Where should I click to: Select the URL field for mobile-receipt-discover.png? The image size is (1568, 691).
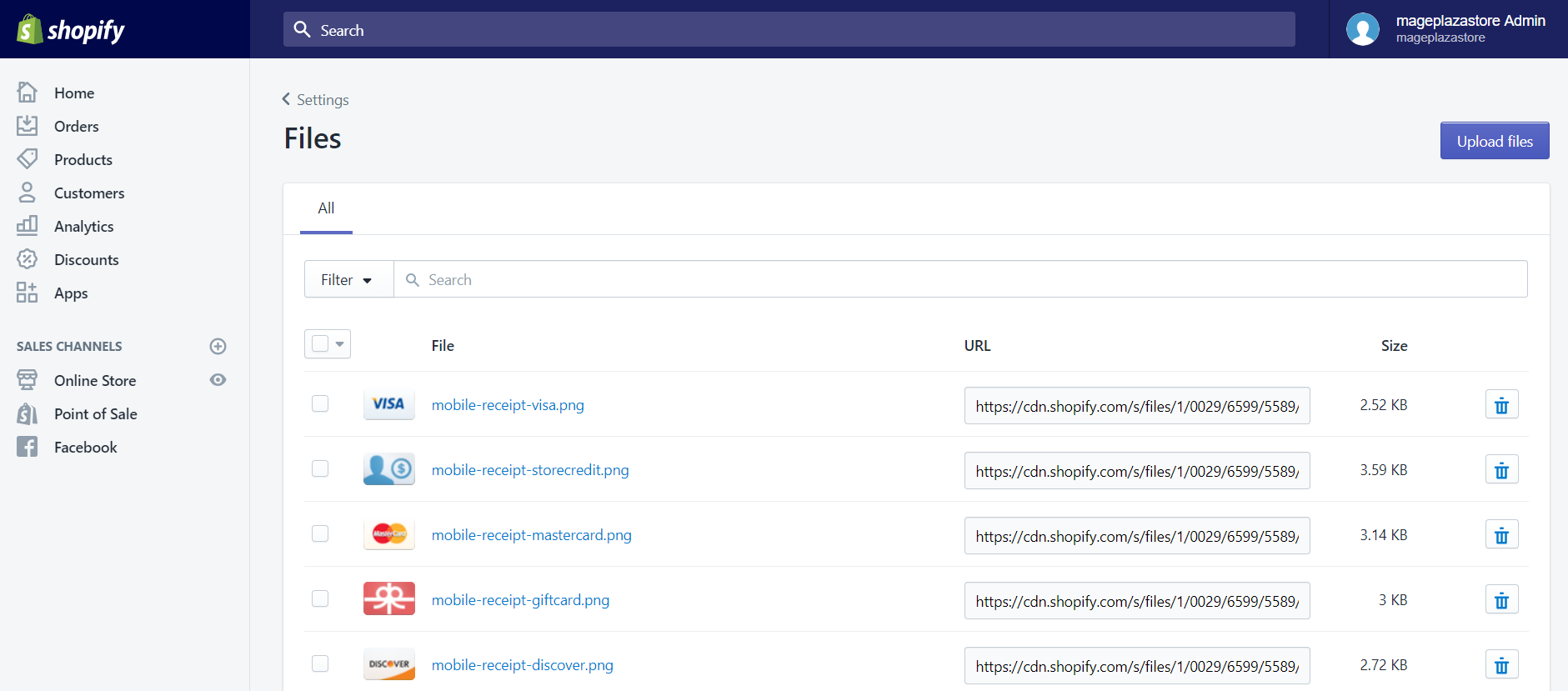coord(1137,666)
